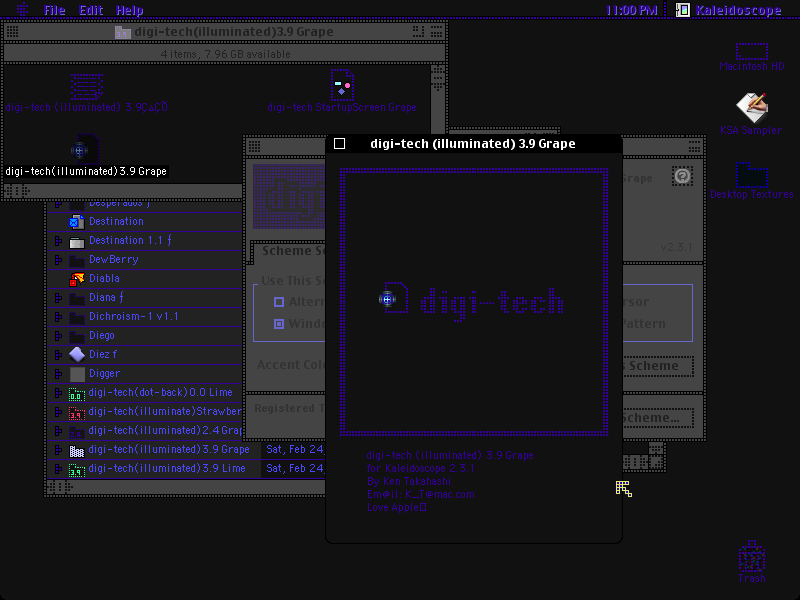Screen dimensions: 800x600
Task: Click the help question mark icon in Kaleidoscope window
Action: click(682, 176)
